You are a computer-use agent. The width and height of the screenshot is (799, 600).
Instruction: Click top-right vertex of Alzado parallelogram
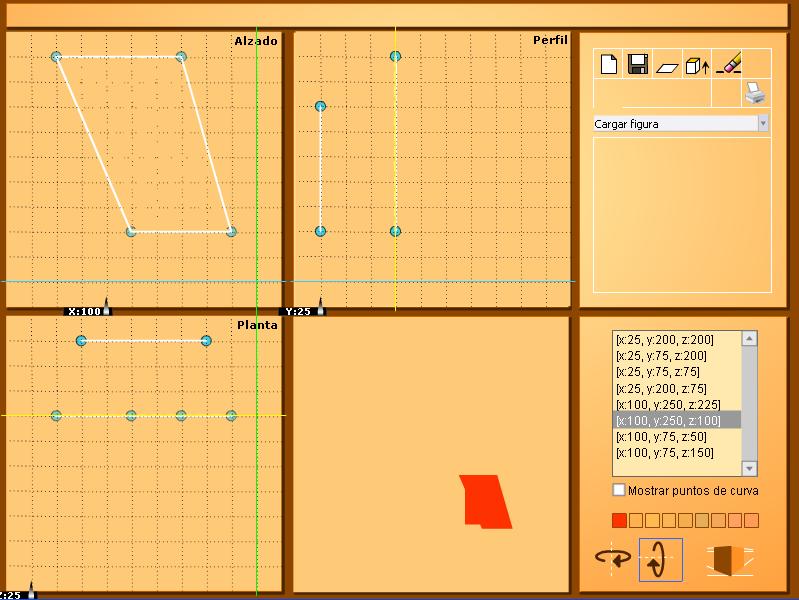181,57
